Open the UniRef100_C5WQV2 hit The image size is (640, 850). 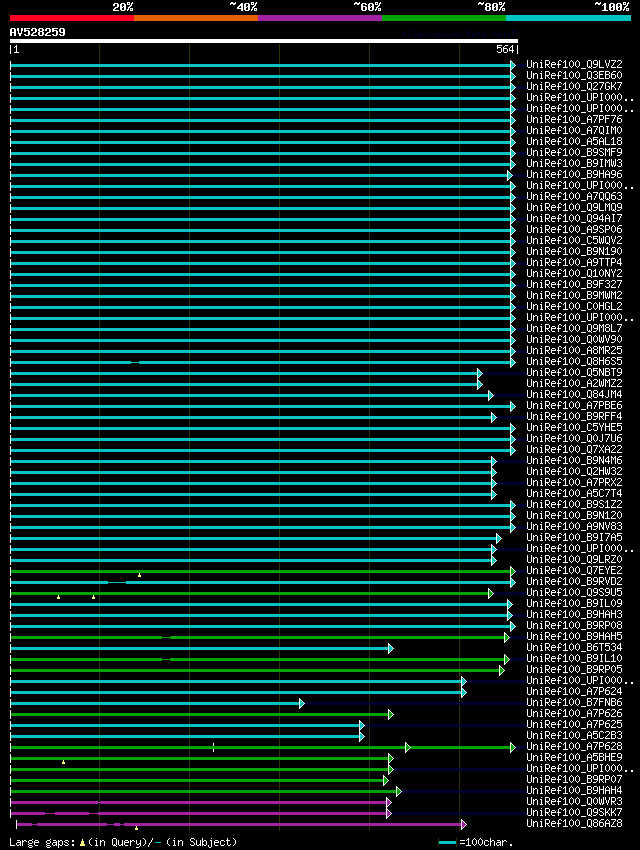tap(574, 240)
